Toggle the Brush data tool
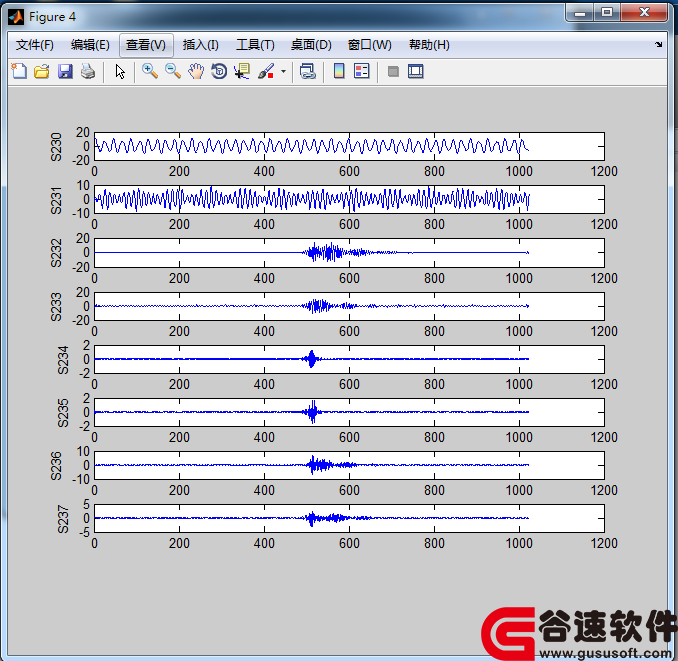Viewport: 678px width, 661px height. pyautogui.click(x=266, y=71)
